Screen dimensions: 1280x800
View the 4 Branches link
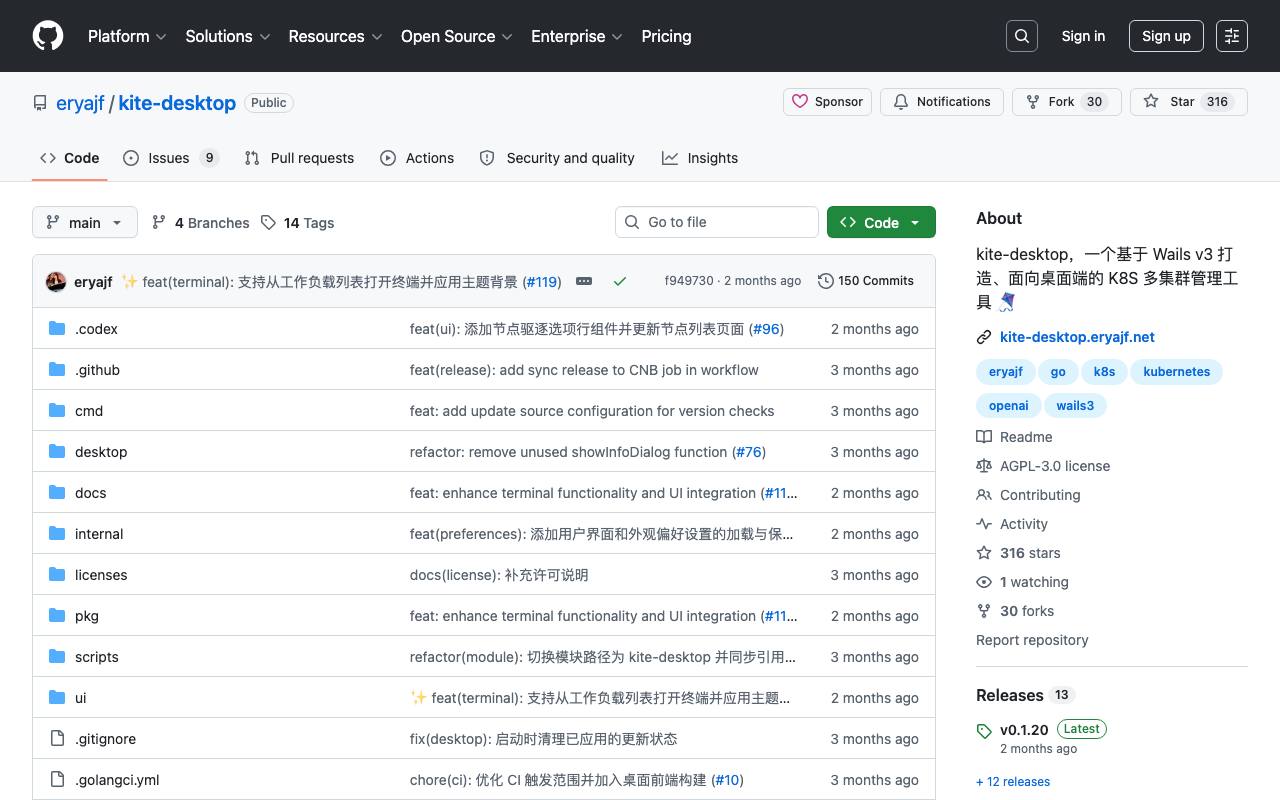coord(200,223)
